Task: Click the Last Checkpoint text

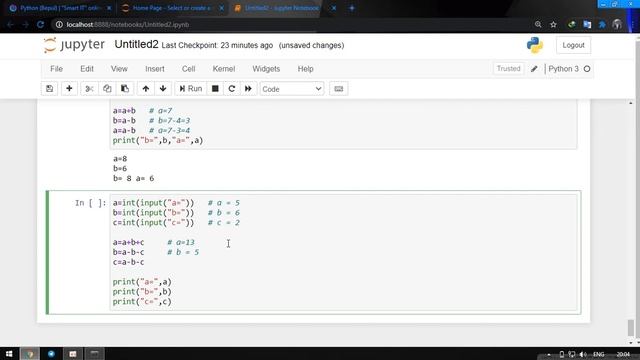Action: point(217,45)
